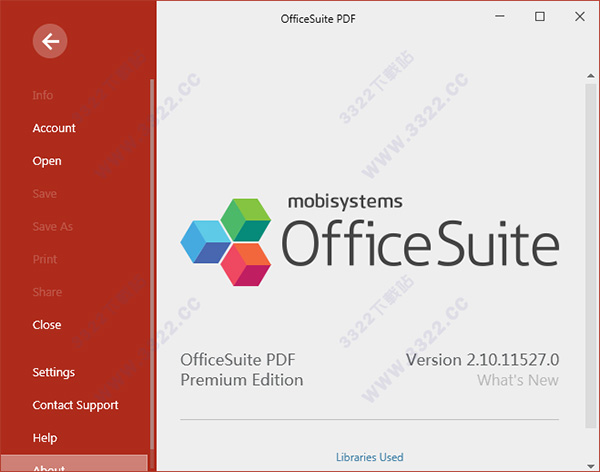Click the mobisystems brand text
The image size is (600, 472).
pos(345,202)
